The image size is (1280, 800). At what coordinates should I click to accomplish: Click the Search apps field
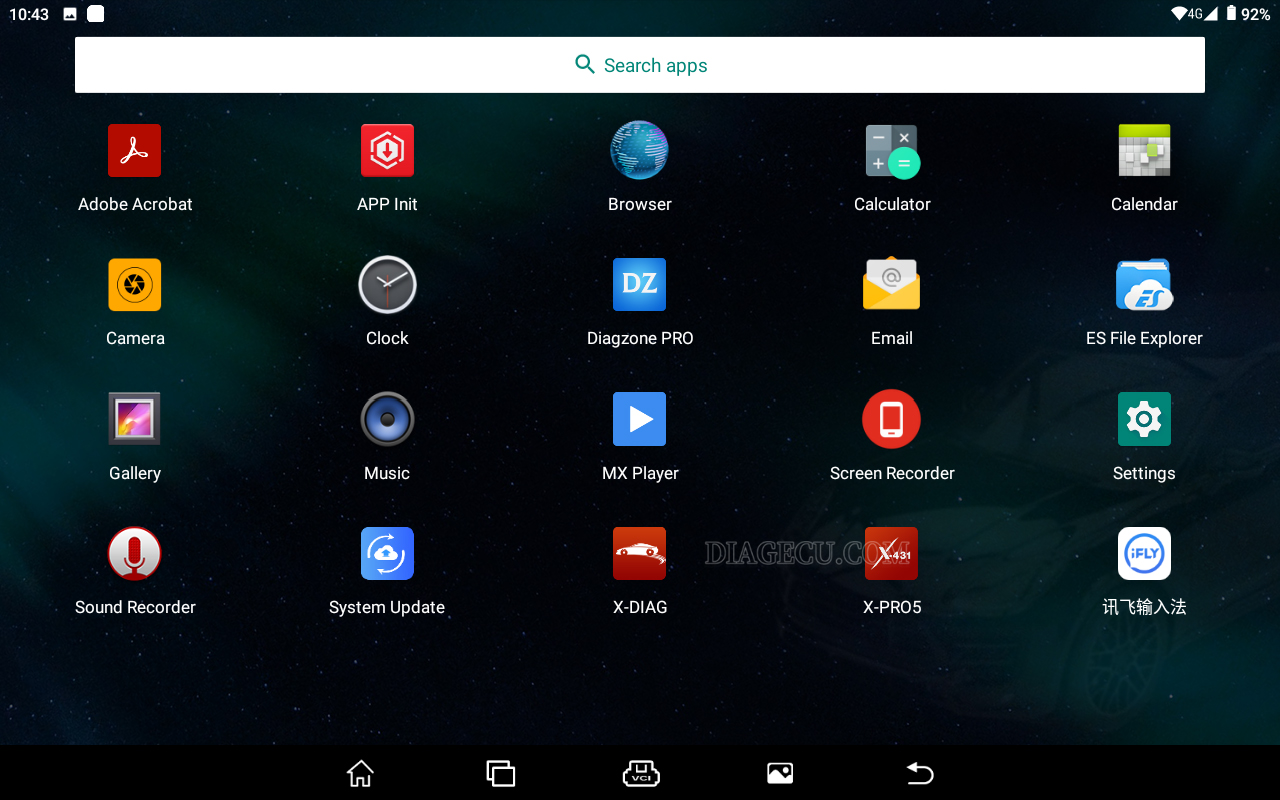[x=640, y=65]
